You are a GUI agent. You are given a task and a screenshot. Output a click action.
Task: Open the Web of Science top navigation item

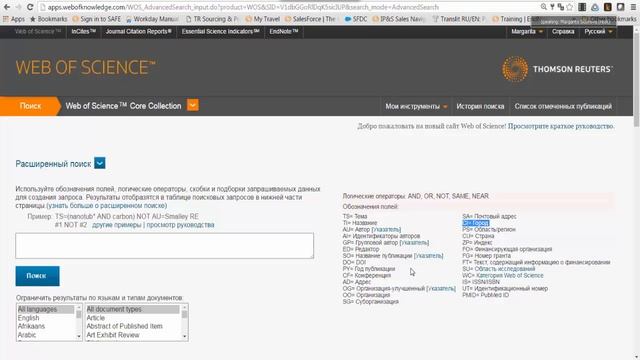[37, 31]
